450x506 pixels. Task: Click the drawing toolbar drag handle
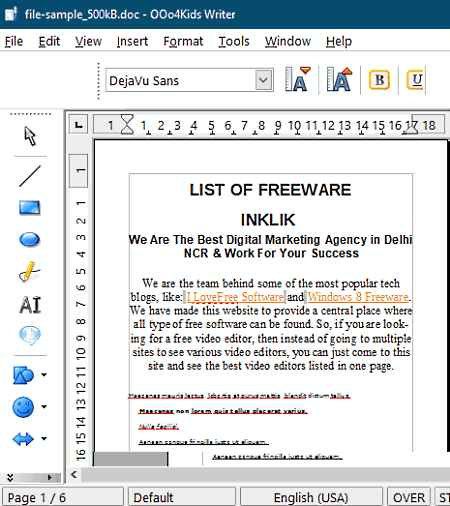30,114
